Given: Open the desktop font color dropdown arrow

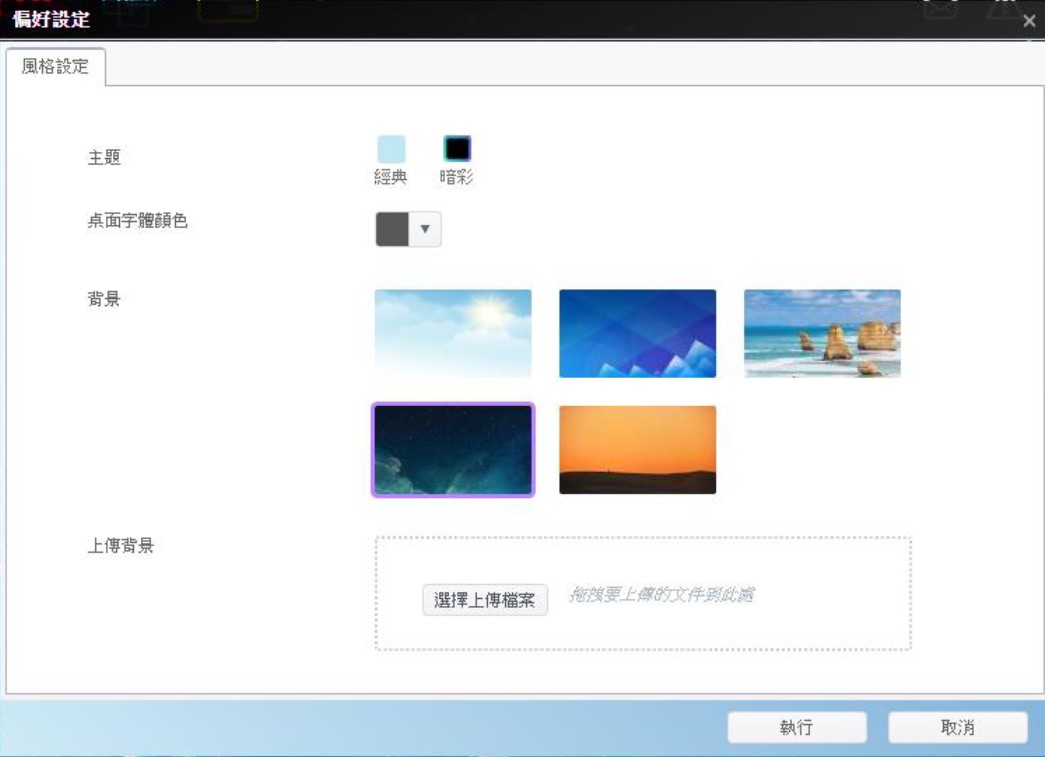Looking at the screenshot, I should click(425, 229).
